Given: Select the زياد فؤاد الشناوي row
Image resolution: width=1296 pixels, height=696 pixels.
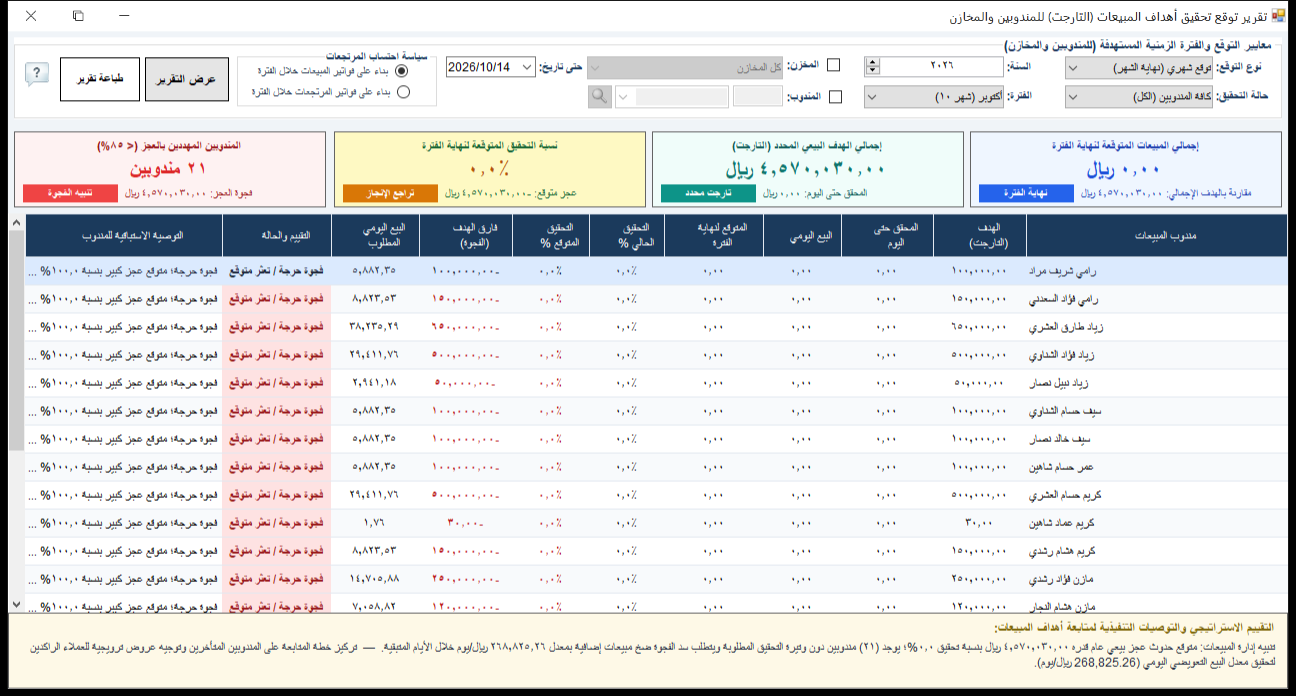Looking at the screenshot, I should coord(656,355).
